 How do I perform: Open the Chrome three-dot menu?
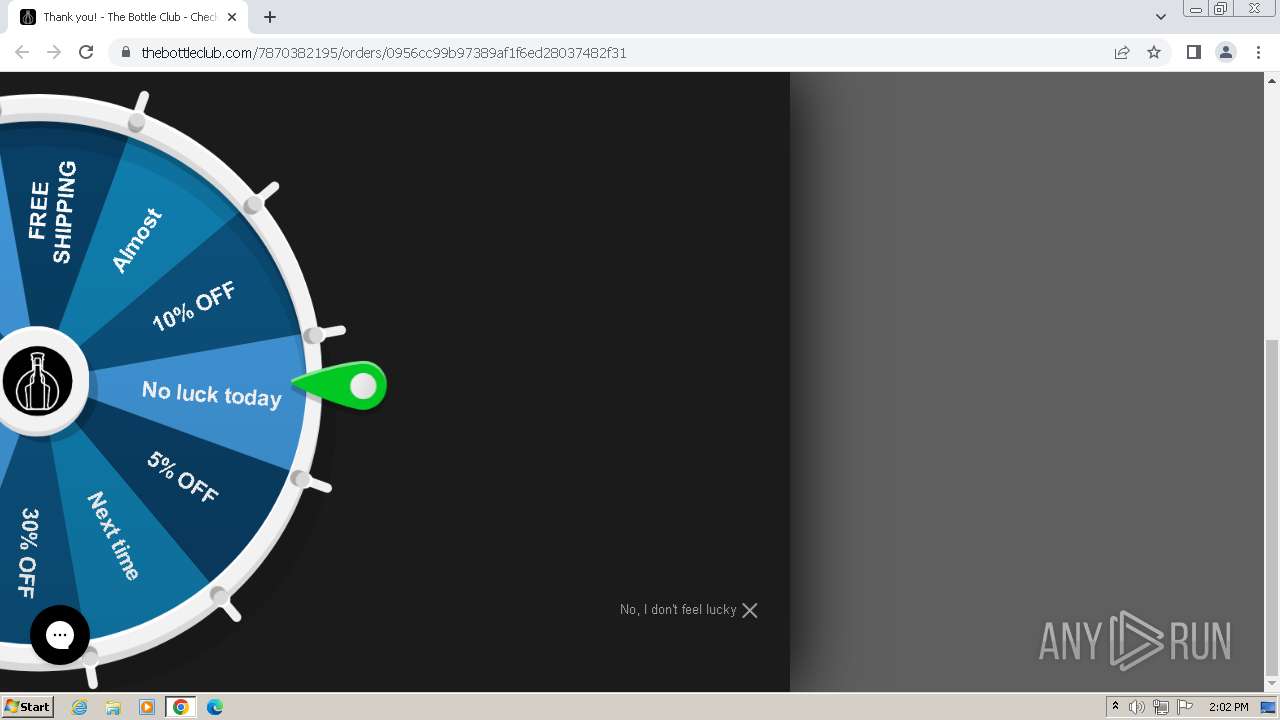click(x=1259, y=52)
